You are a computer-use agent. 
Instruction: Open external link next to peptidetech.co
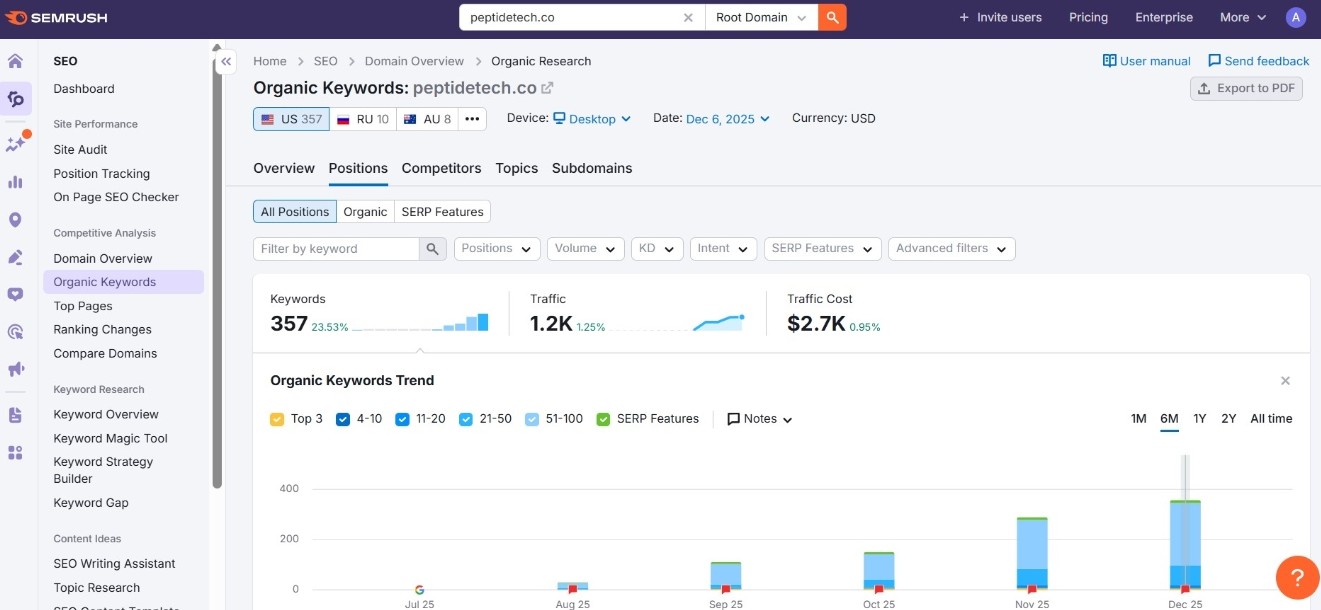coord(547,88)
